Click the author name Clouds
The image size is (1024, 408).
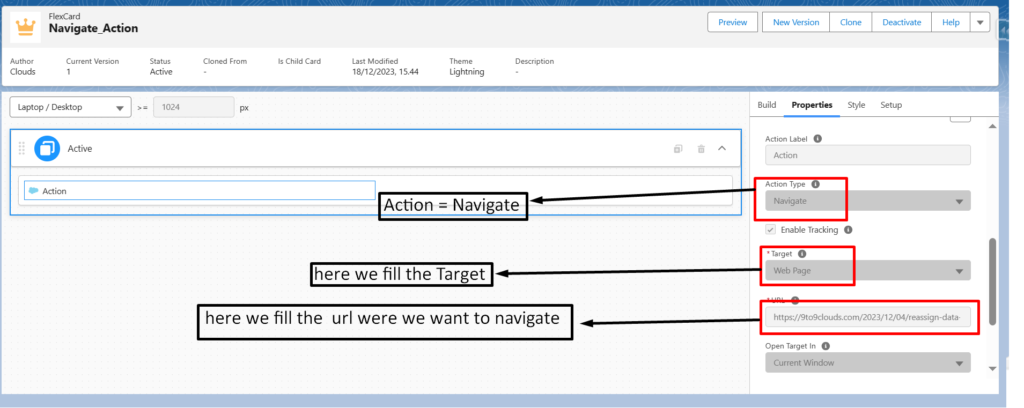tap(23, 72)
